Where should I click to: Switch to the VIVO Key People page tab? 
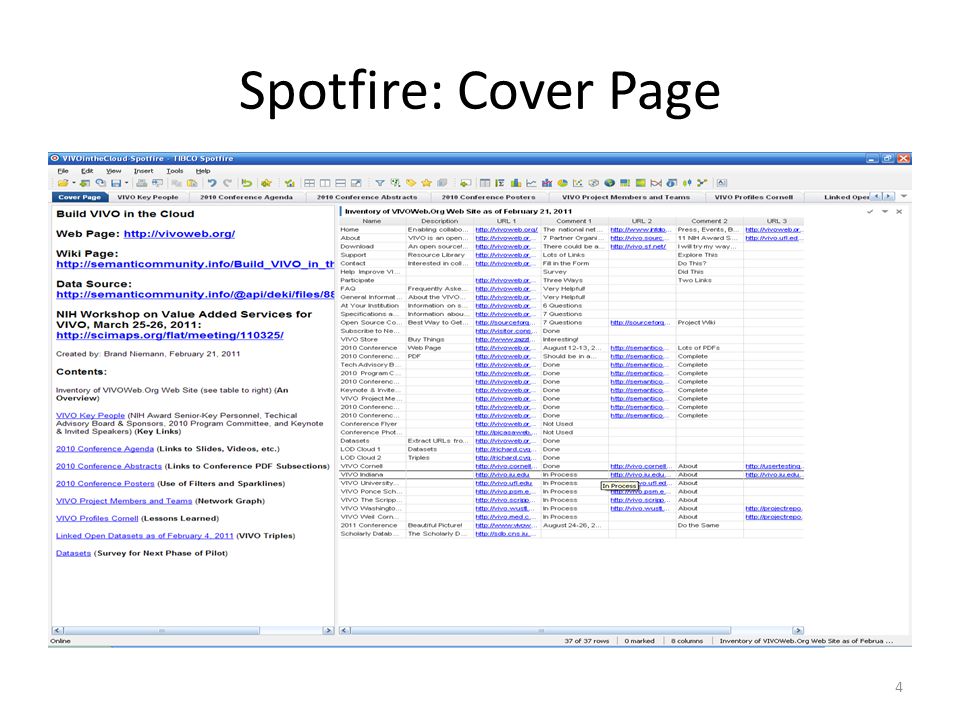(148, 197)
